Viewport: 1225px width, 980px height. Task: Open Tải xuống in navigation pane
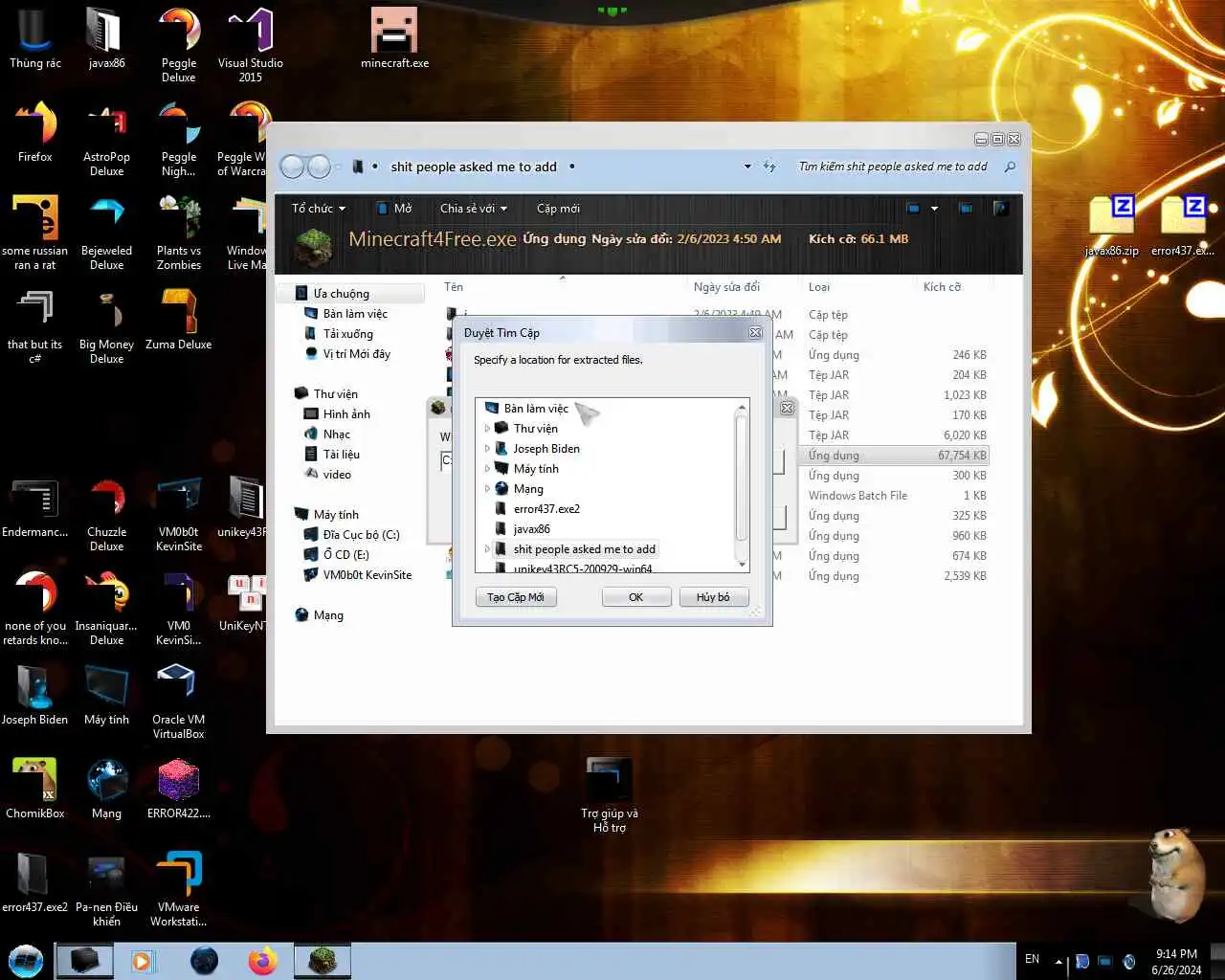tap(348, 334)
